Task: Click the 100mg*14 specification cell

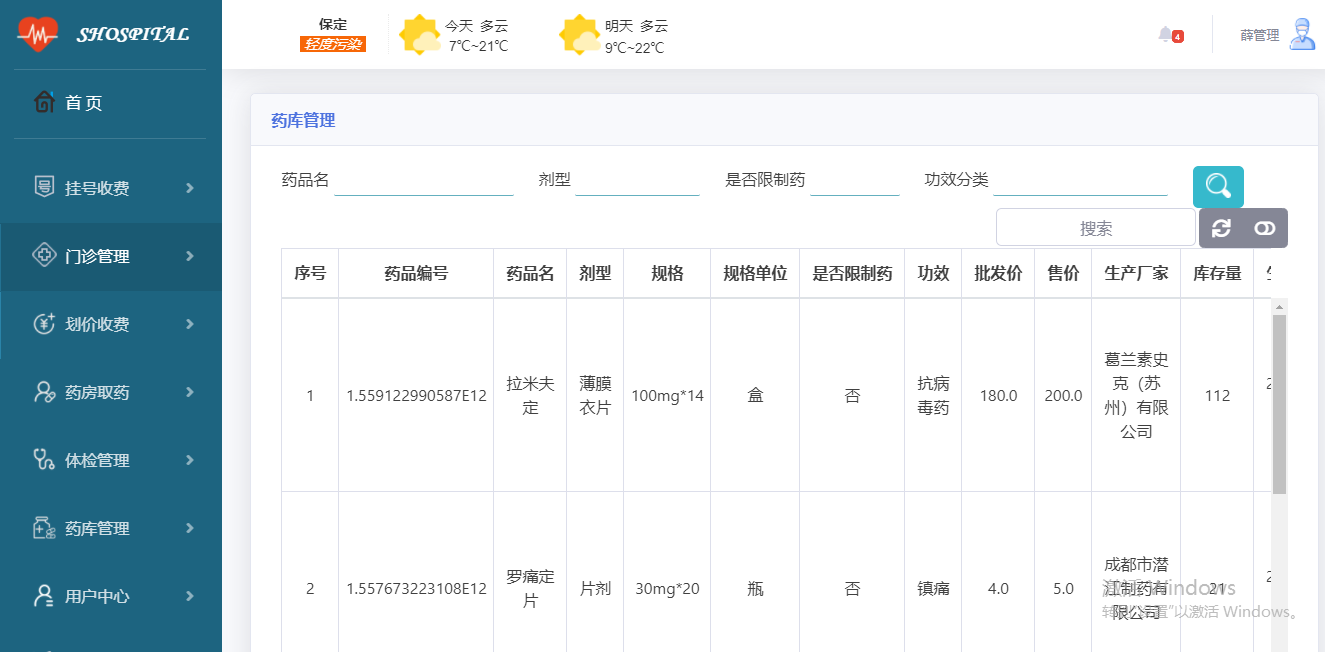Action: tap(667, 395)
